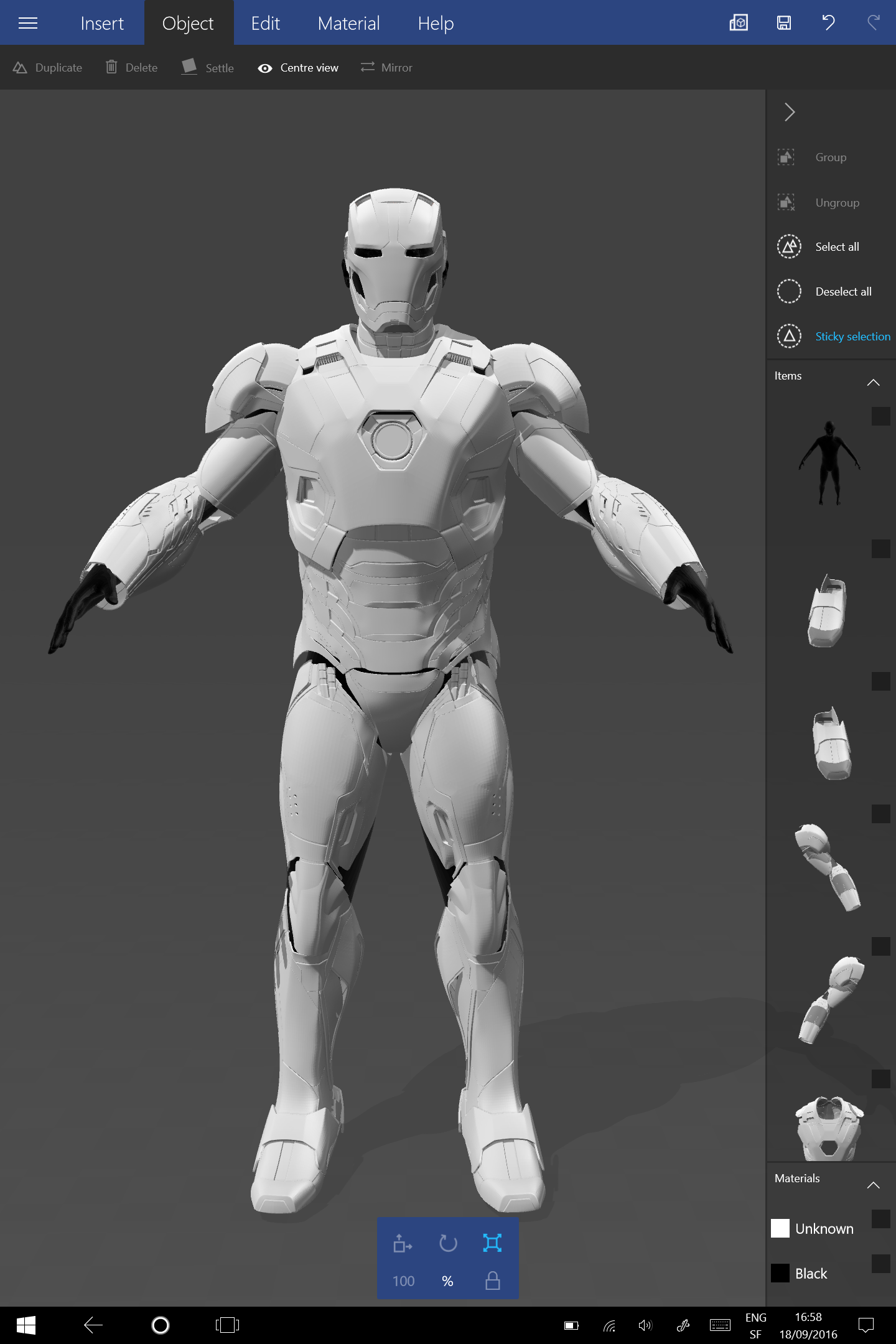Open the Help tab
The image size is (896, 1344).
436,23
